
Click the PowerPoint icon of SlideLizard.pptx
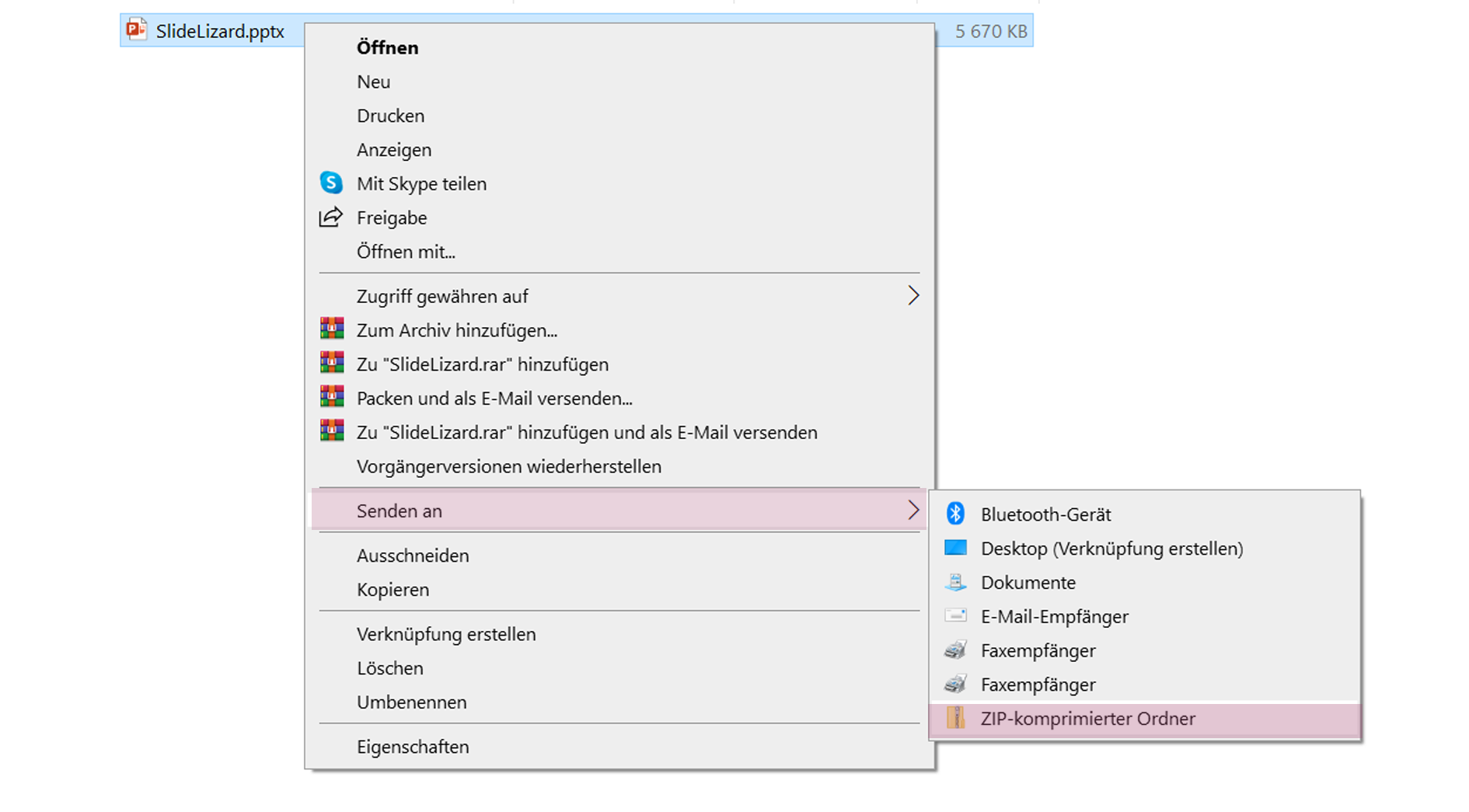click(x=137, y=30)
